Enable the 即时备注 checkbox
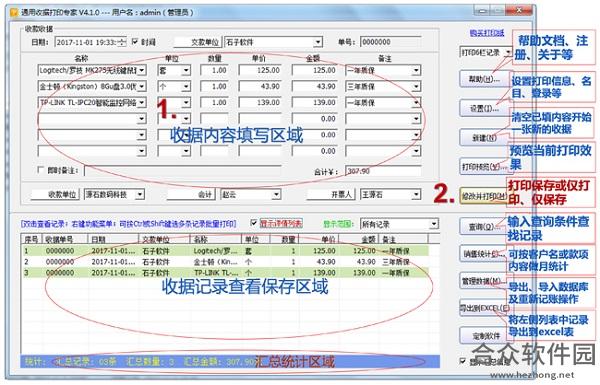 click(41, 170)
